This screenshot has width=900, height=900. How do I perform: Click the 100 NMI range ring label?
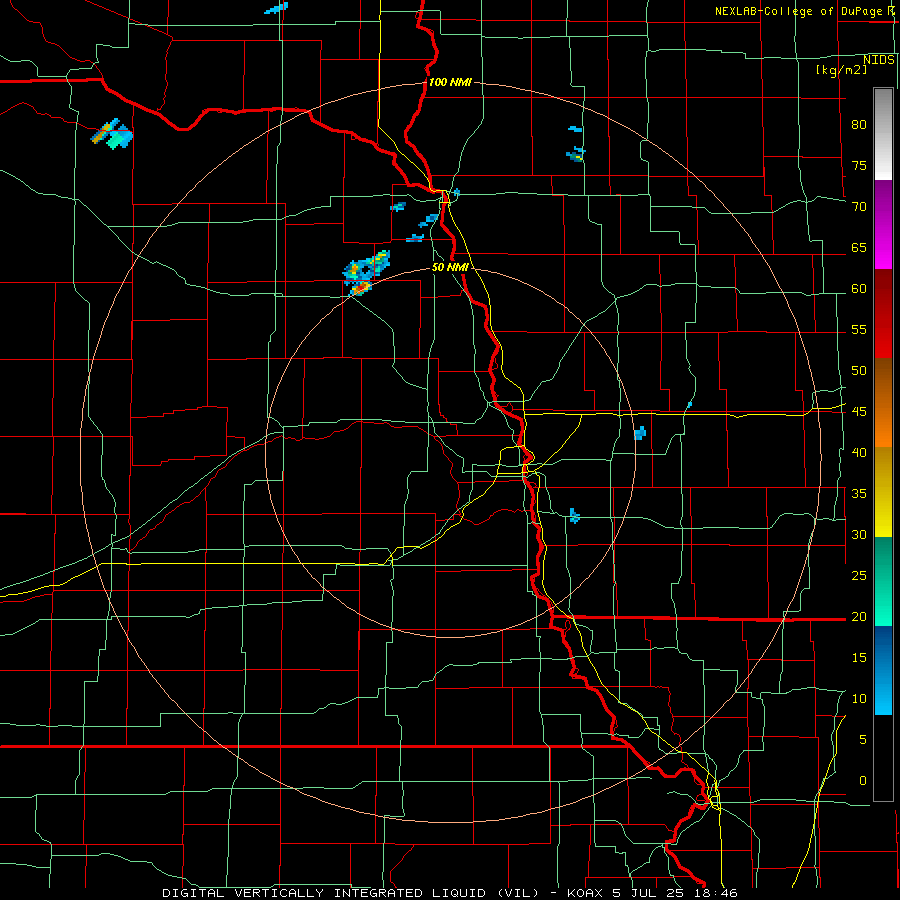450,82
